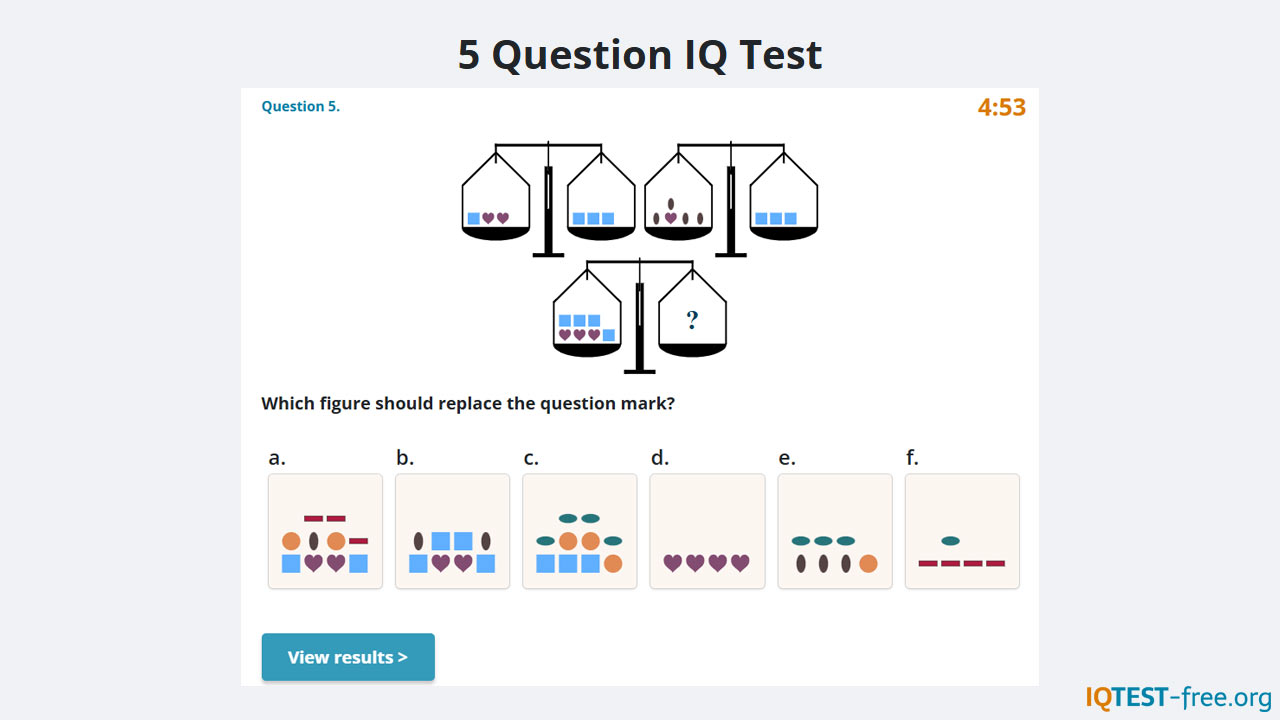Select answer option e
Image resolution: width=1280 pixels, height=720 pixels.
(x=834, y=530)
